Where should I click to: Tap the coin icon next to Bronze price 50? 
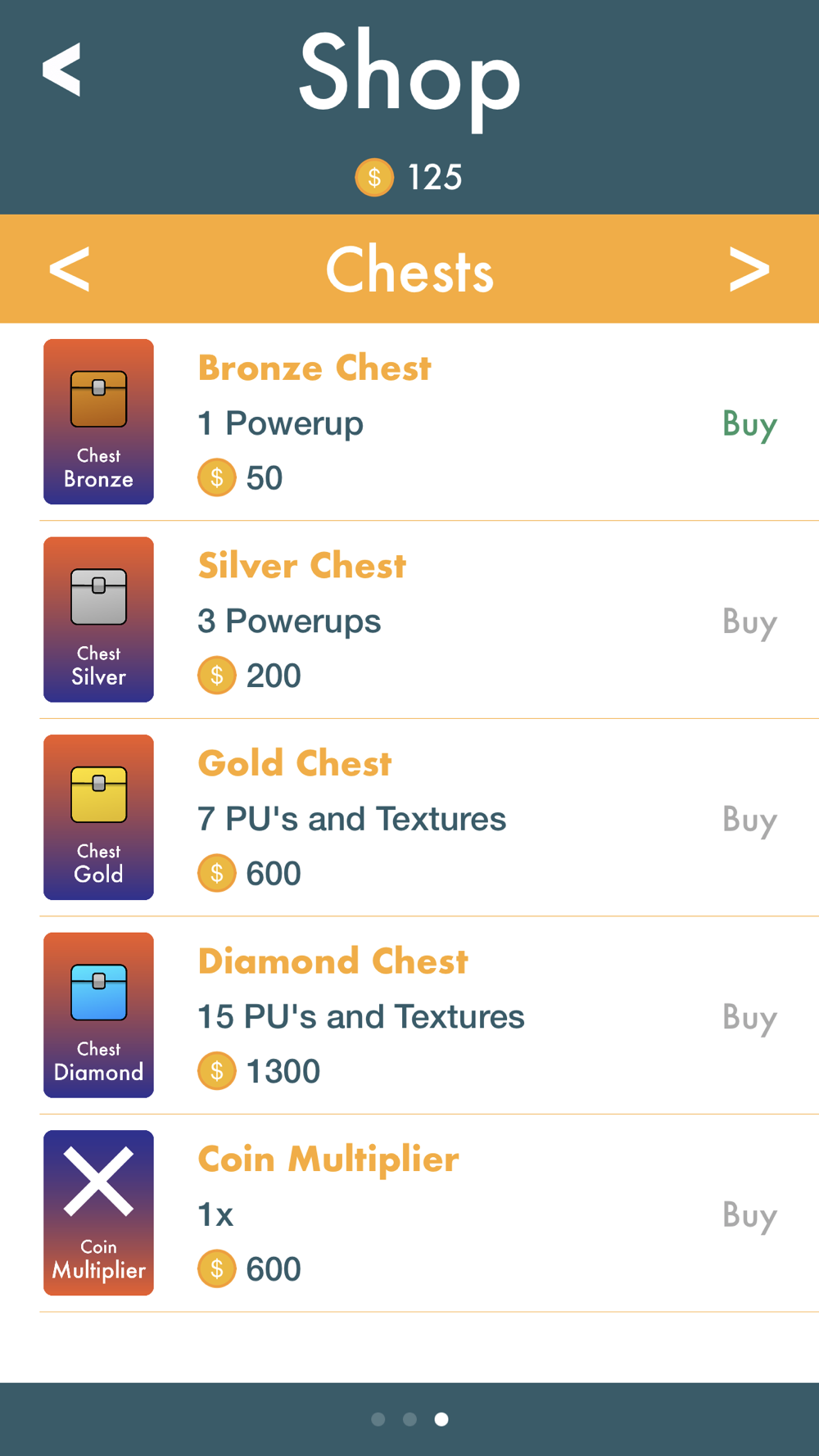(217, 477)
